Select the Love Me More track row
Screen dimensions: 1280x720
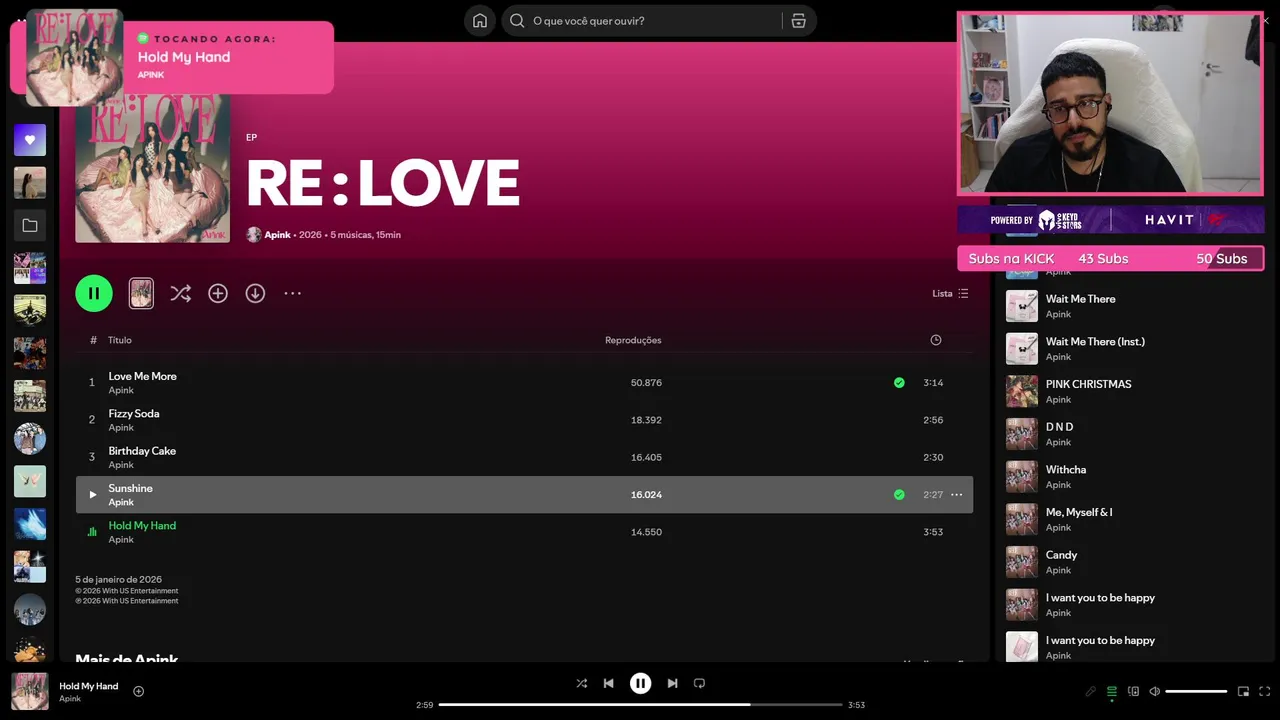pos(524,382)
